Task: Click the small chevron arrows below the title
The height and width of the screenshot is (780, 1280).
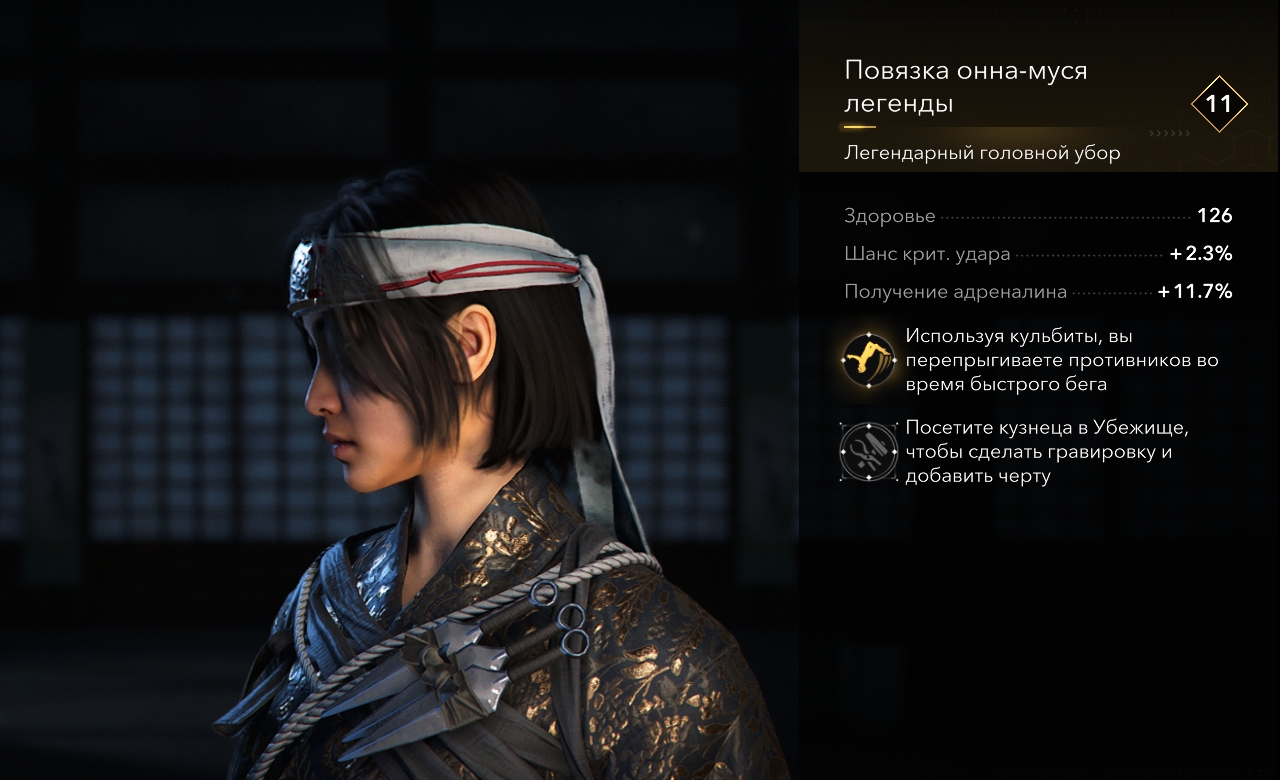Action: (1169, 132)
